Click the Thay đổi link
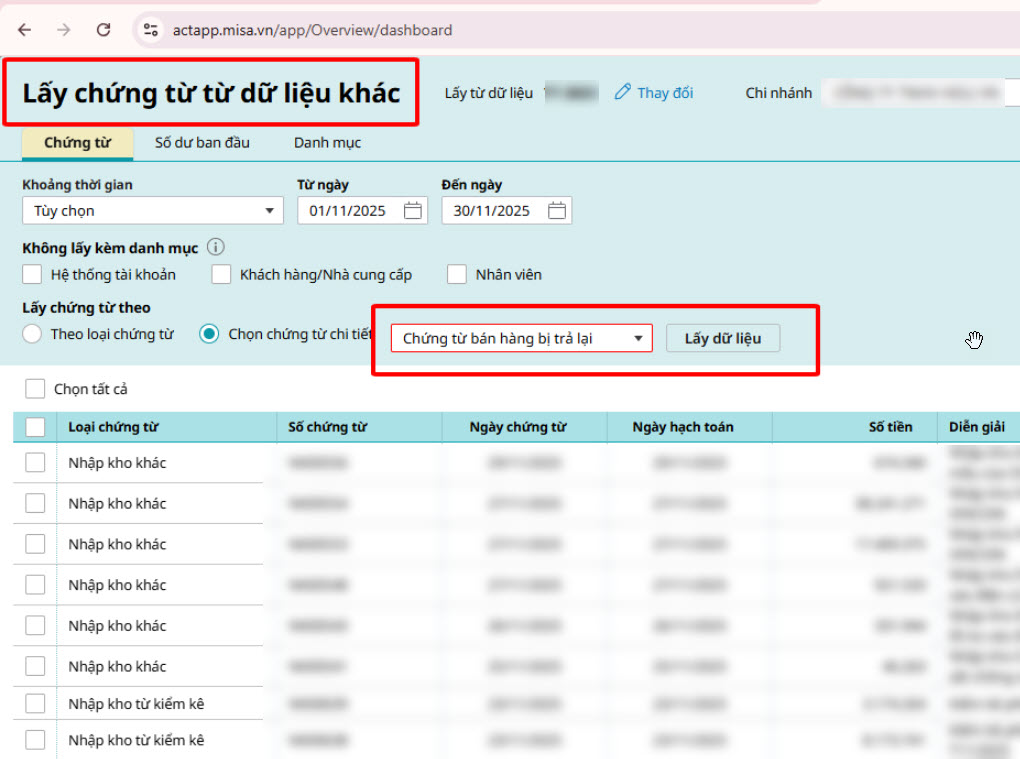 [665, 93]
